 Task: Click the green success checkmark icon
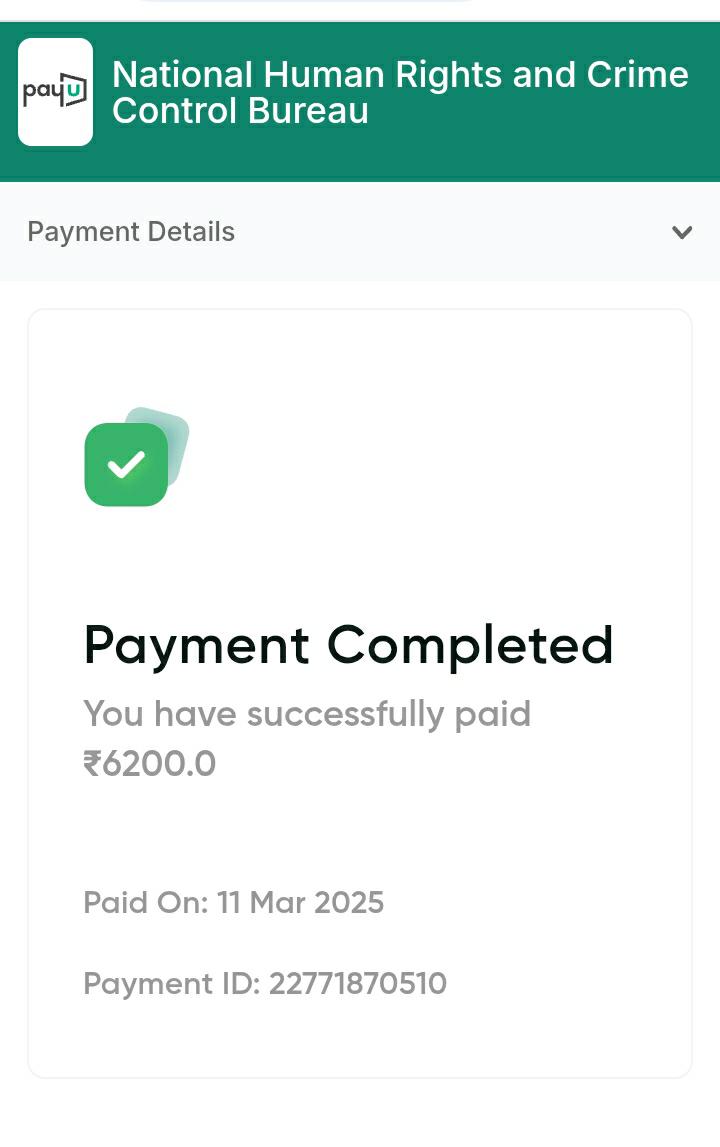(x=127, y=464)
